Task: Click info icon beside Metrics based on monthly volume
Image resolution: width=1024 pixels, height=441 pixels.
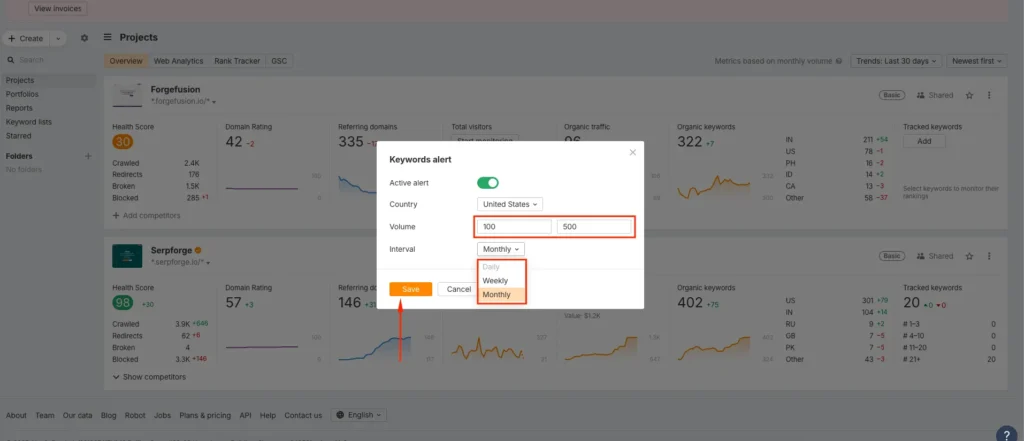Action: click(838, 61)
